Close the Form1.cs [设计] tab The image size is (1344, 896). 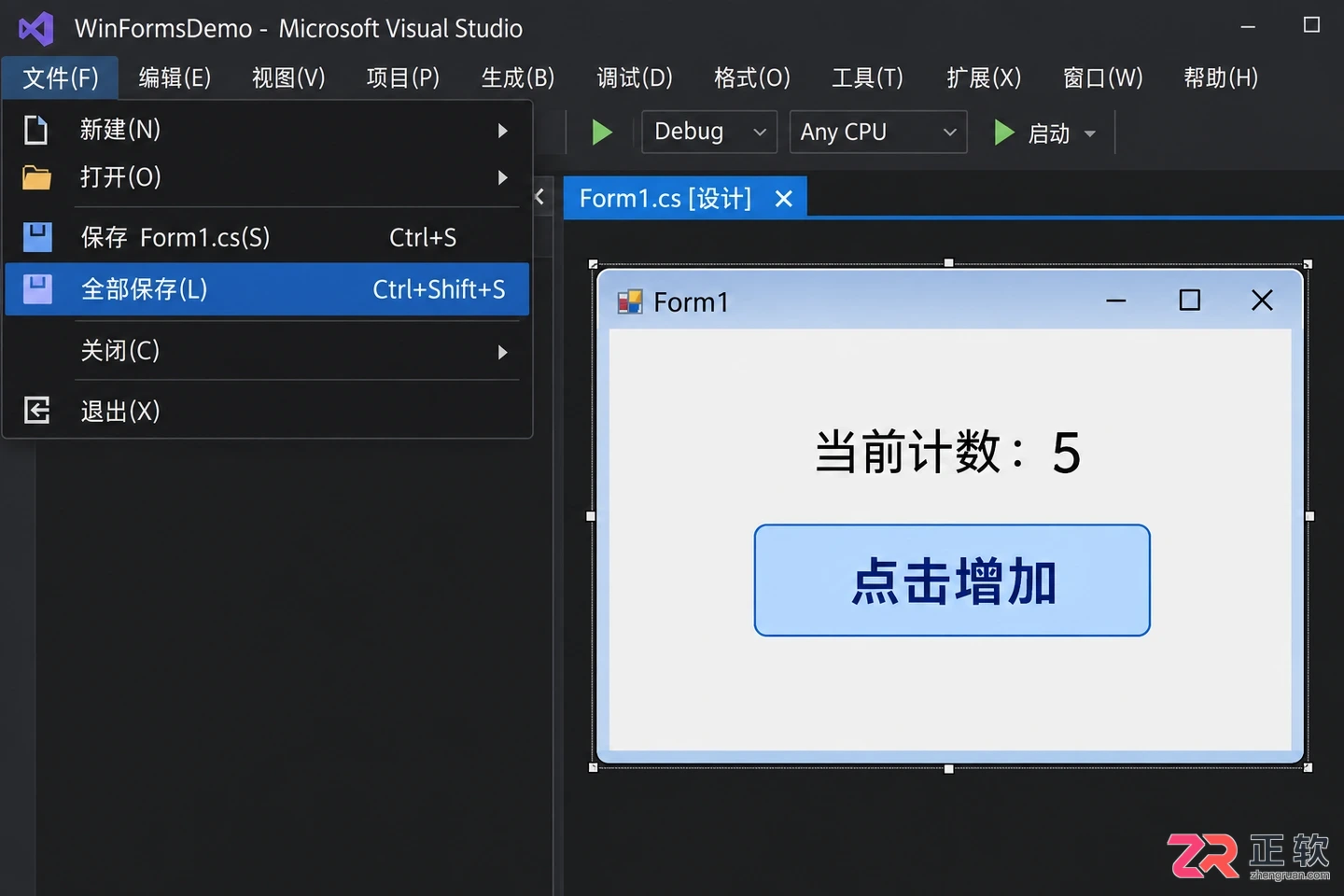coord(784,199)
